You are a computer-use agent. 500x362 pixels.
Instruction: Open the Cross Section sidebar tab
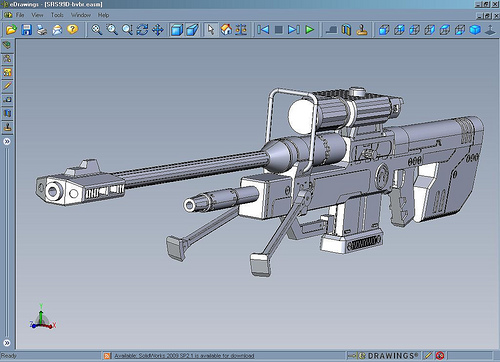coord(7,113)
